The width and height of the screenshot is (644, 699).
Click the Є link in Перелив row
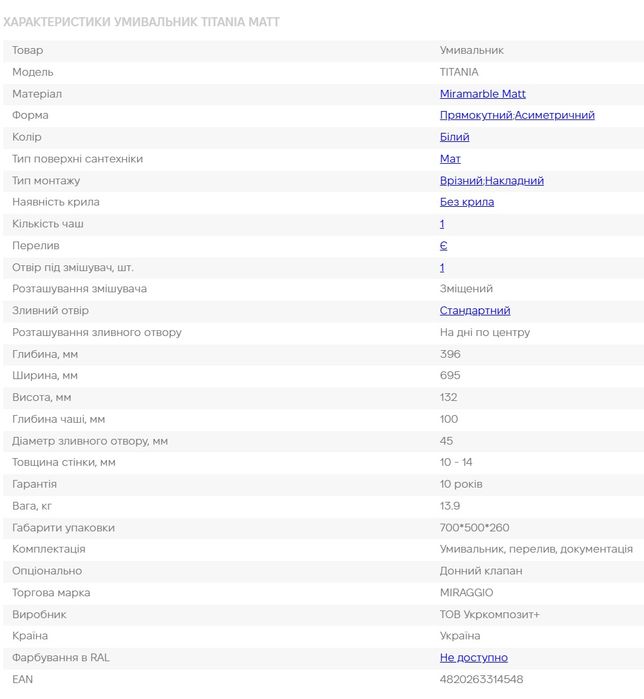pos(443,246)
